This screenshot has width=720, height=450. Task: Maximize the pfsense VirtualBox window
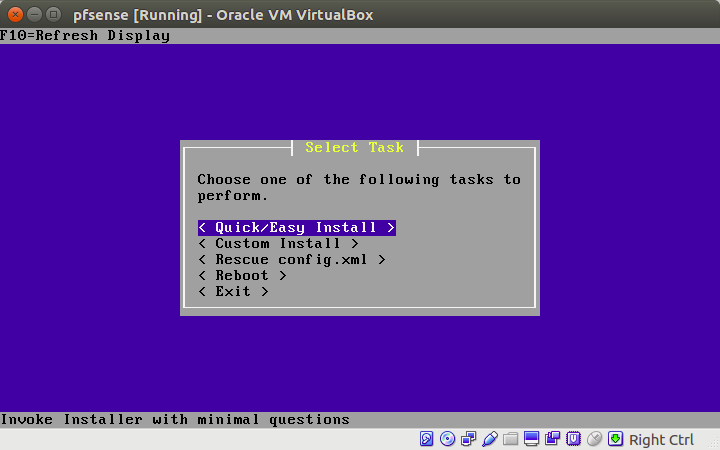(x=54, y=15)
